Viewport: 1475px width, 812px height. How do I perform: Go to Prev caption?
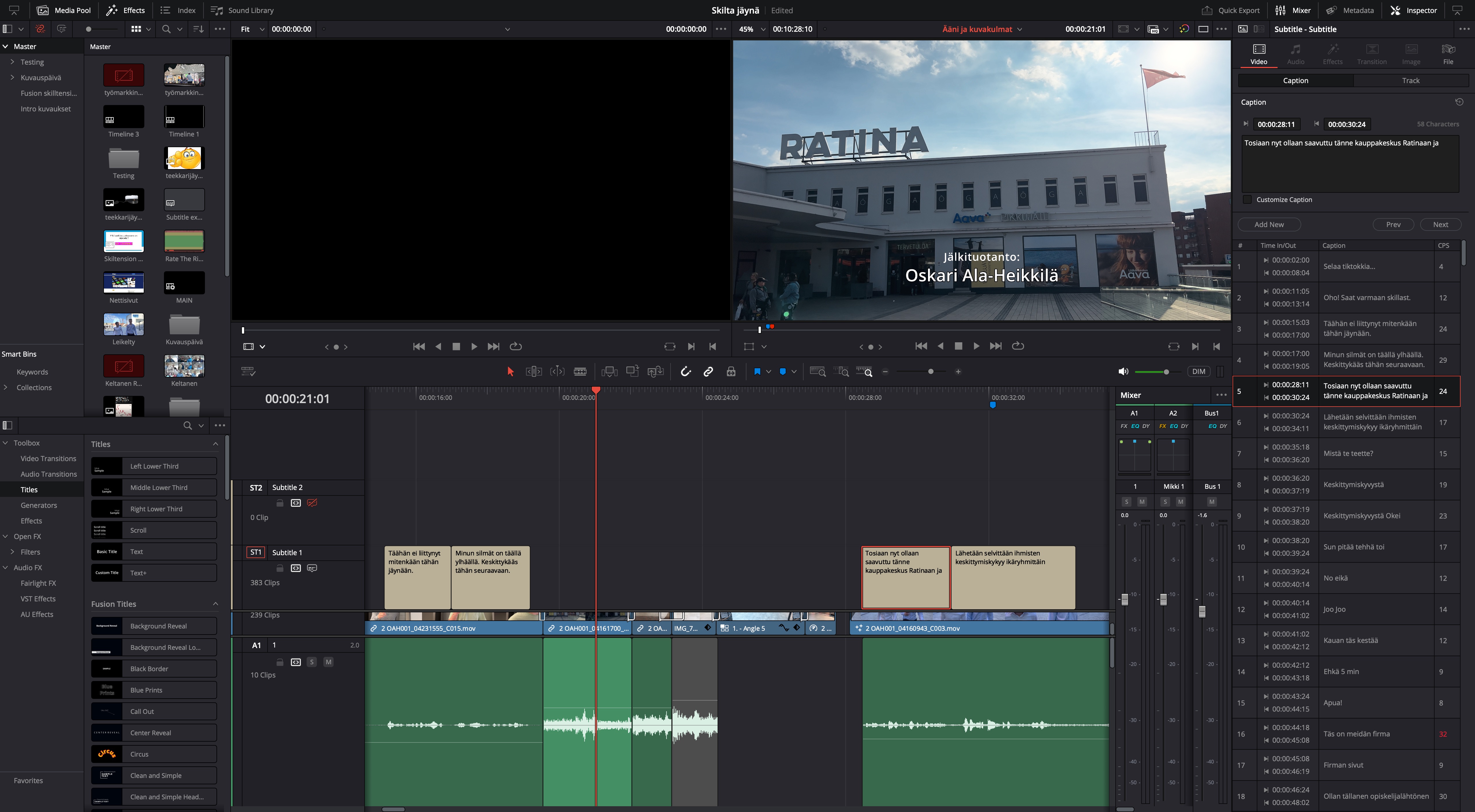pyautogui.click(x=1393, y=225)
